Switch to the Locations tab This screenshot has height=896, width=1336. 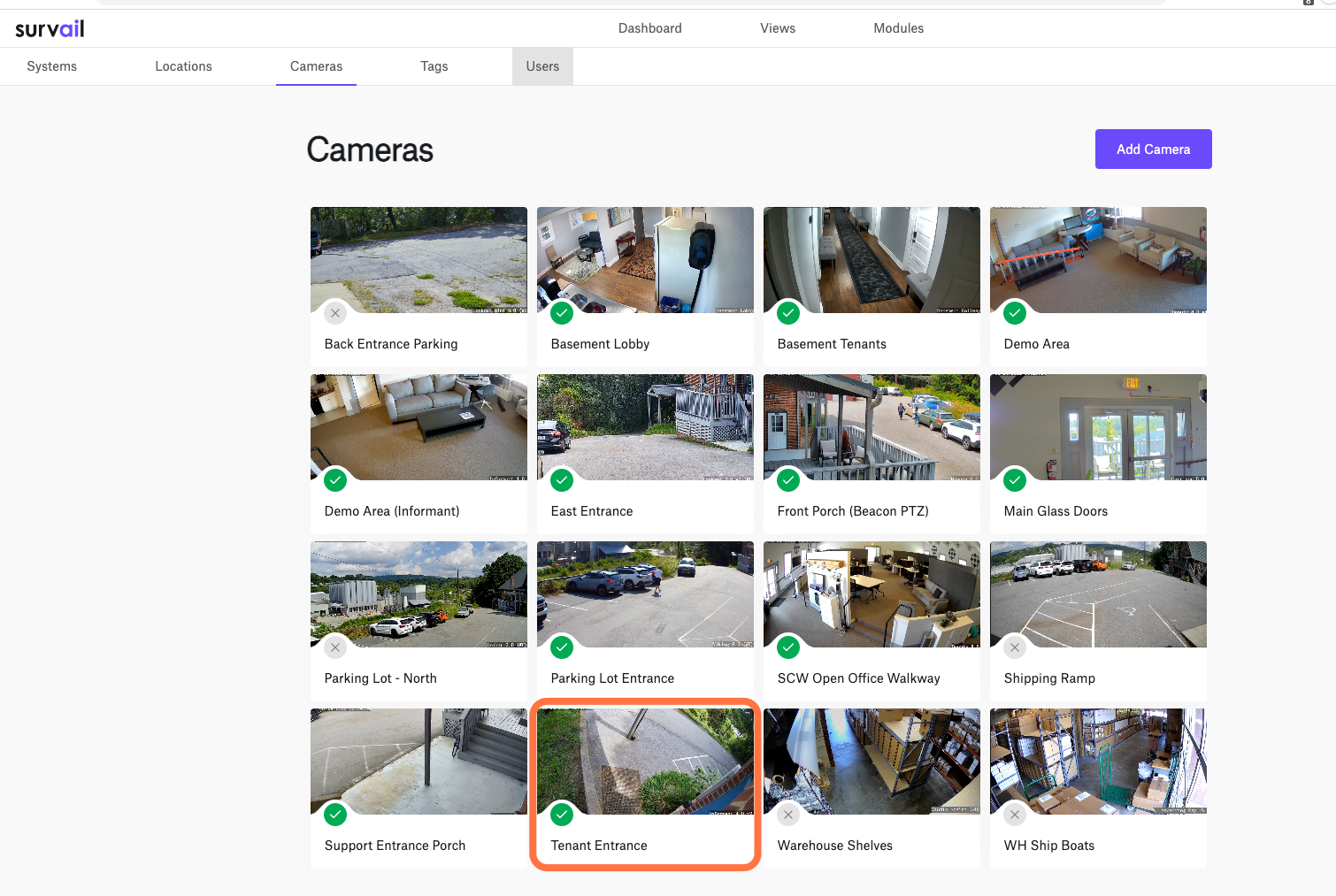(x=184, y=66)
